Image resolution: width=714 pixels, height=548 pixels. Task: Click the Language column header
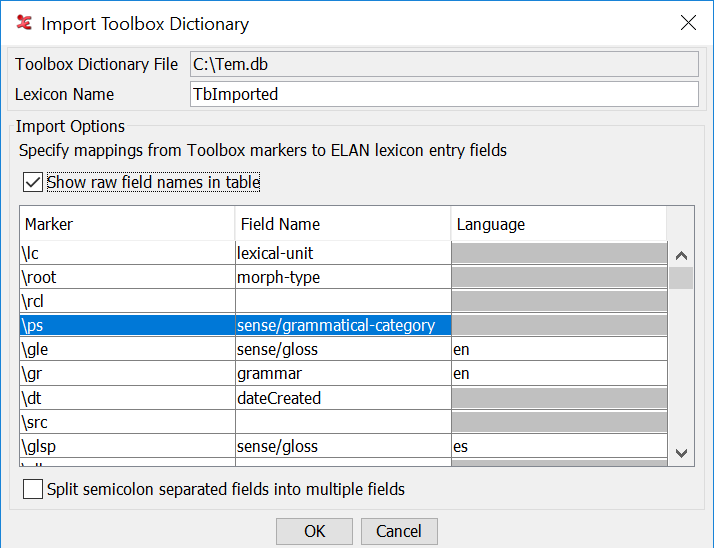558,224
